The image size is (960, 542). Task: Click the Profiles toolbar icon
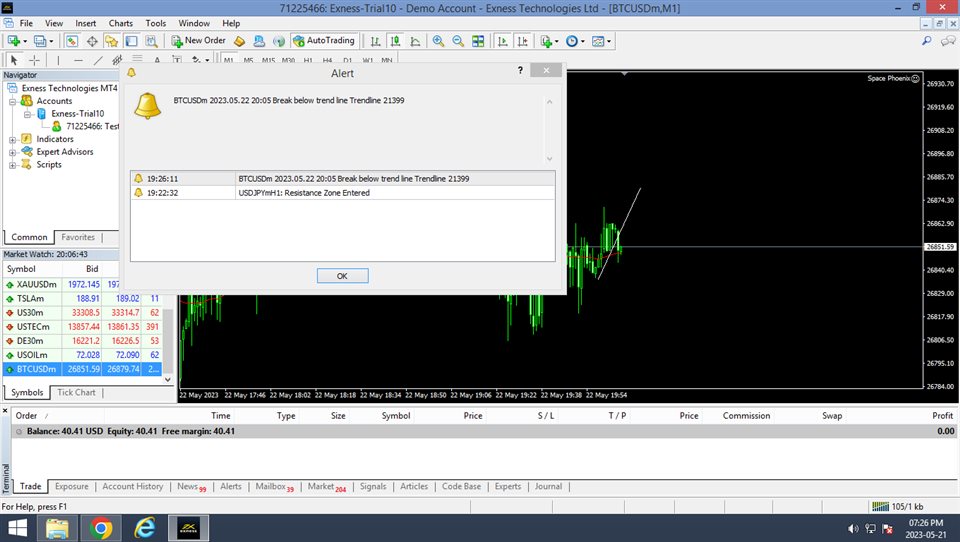pyautogui.click(x=40, y=41)
